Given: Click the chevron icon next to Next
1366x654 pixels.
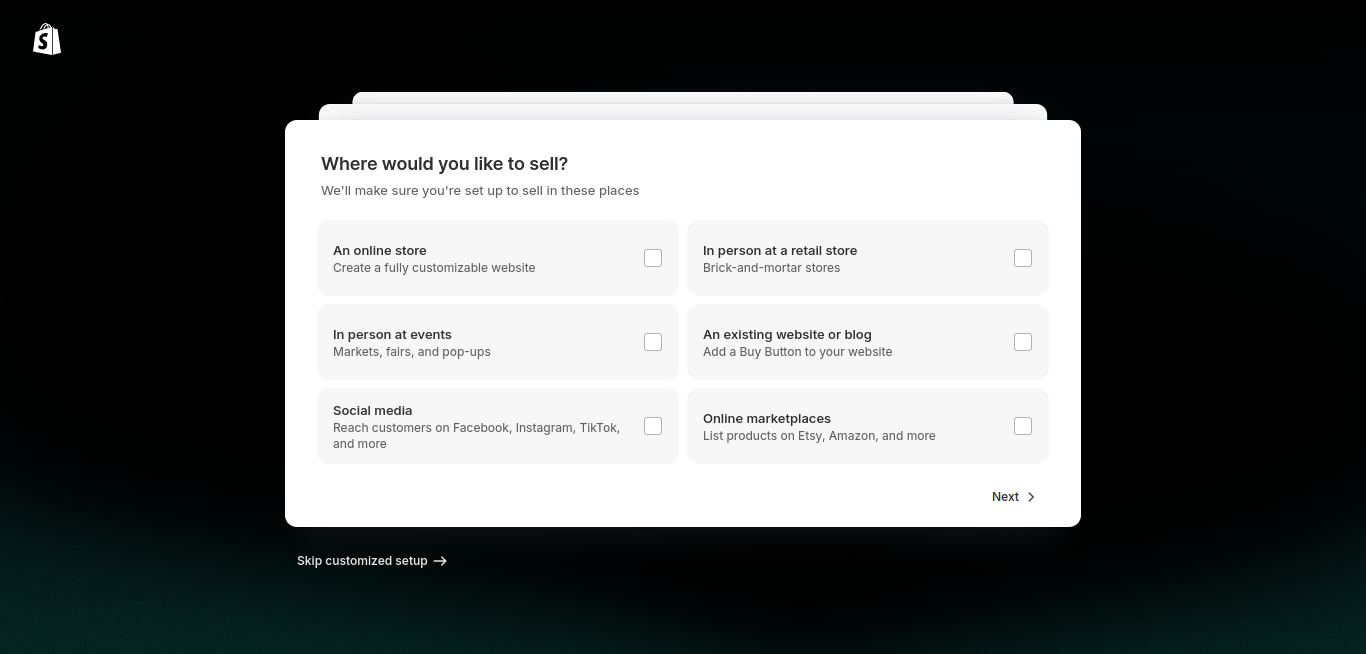Looking at the screenshot, I should [x=1031, y=497].
